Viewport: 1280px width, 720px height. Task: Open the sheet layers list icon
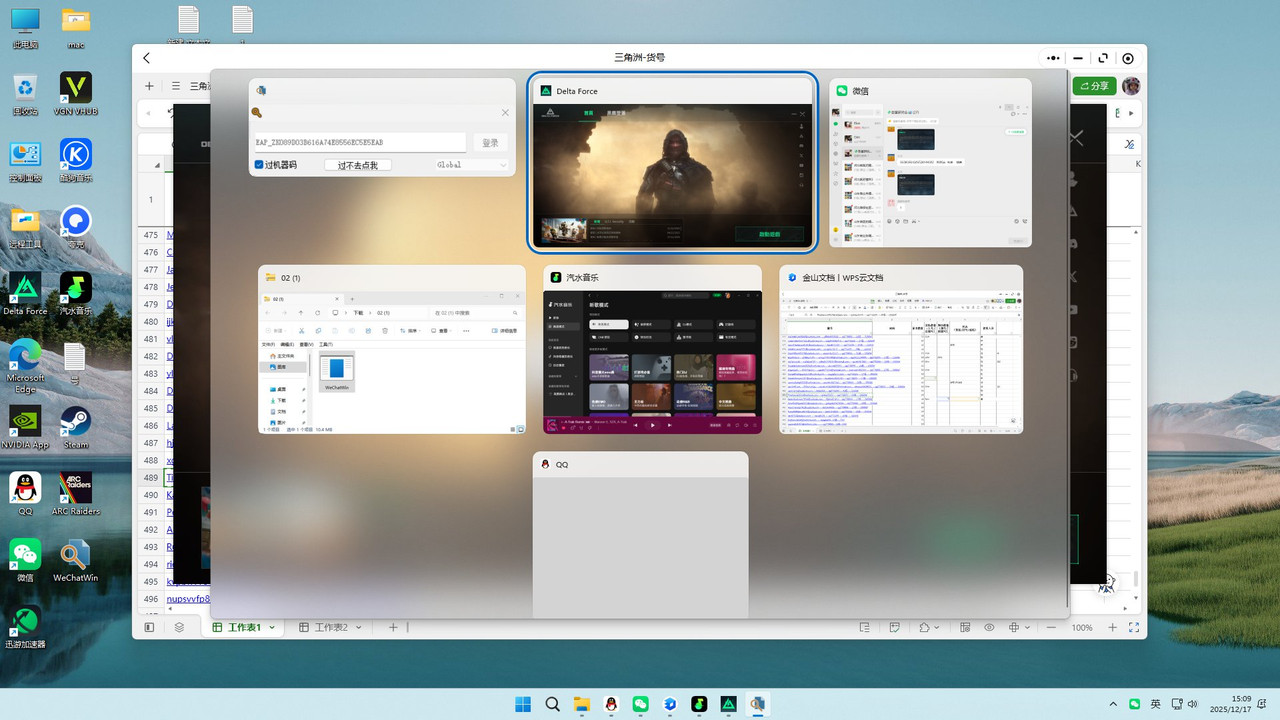(x=179, y=627)
